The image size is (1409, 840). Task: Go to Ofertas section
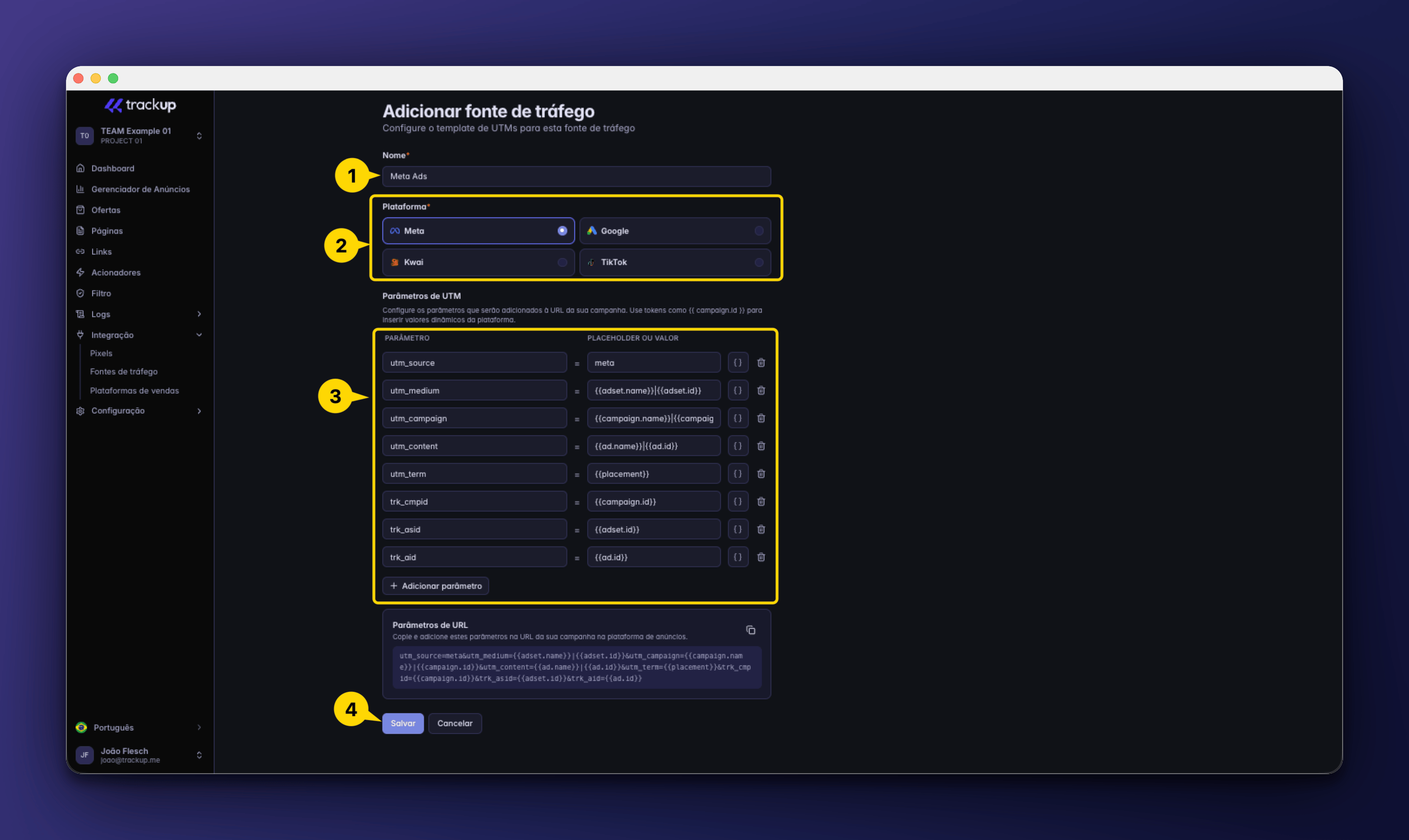pos(106,210)
